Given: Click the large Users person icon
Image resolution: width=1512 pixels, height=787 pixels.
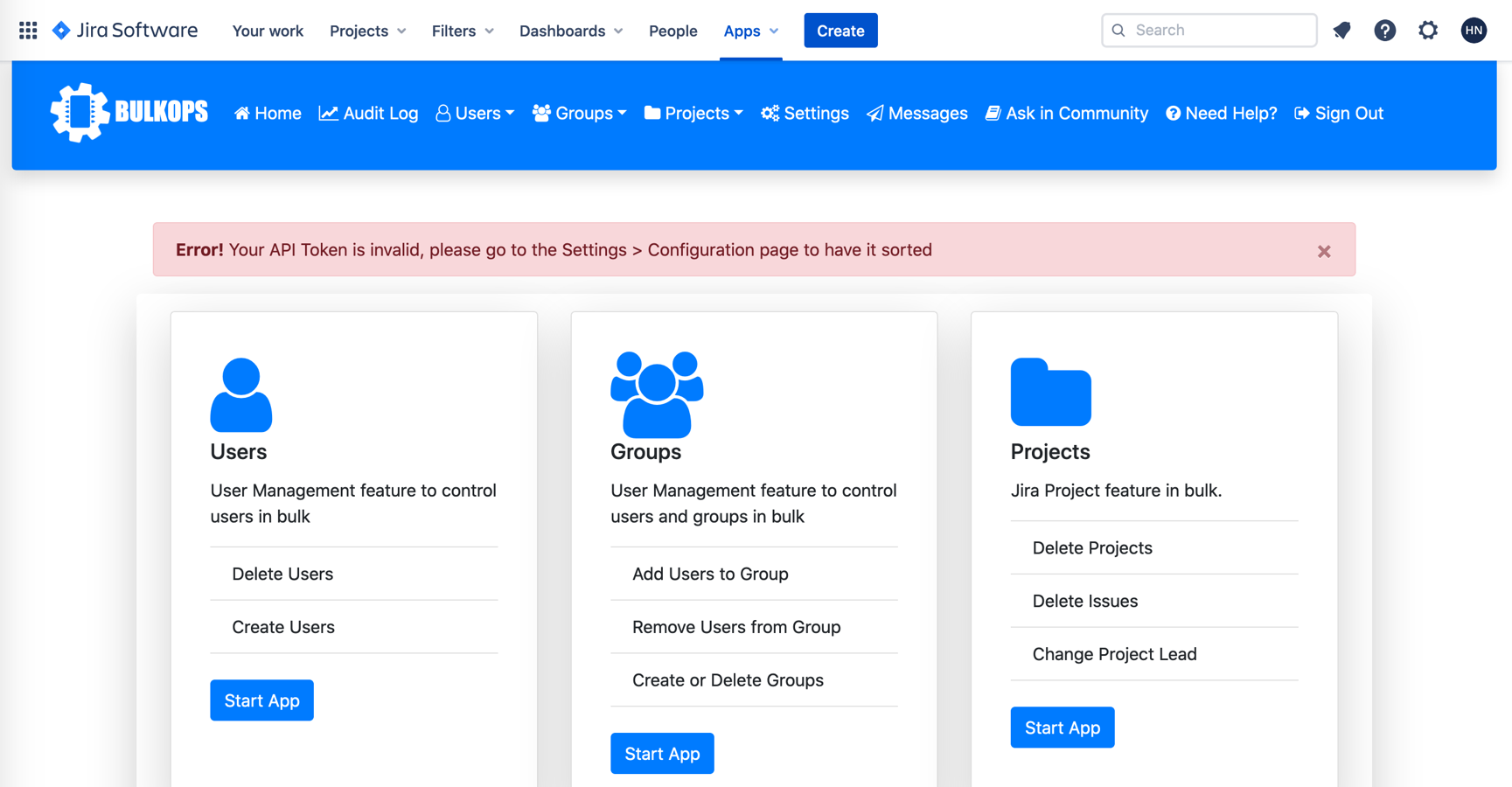Looking at the screenshot, I should tap(241, 394).
